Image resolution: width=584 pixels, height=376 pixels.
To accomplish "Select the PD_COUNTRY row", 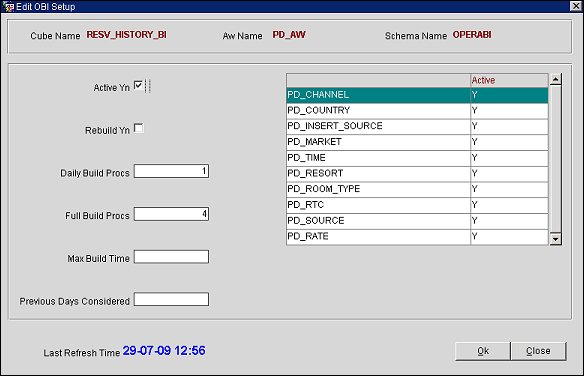I will tap(417, 111).
